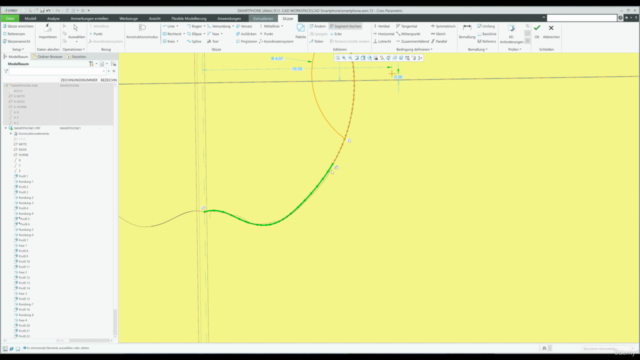Select the Kreis sketch tool
This screenshot has width=640, height=360.
click(x=169, y=41)
